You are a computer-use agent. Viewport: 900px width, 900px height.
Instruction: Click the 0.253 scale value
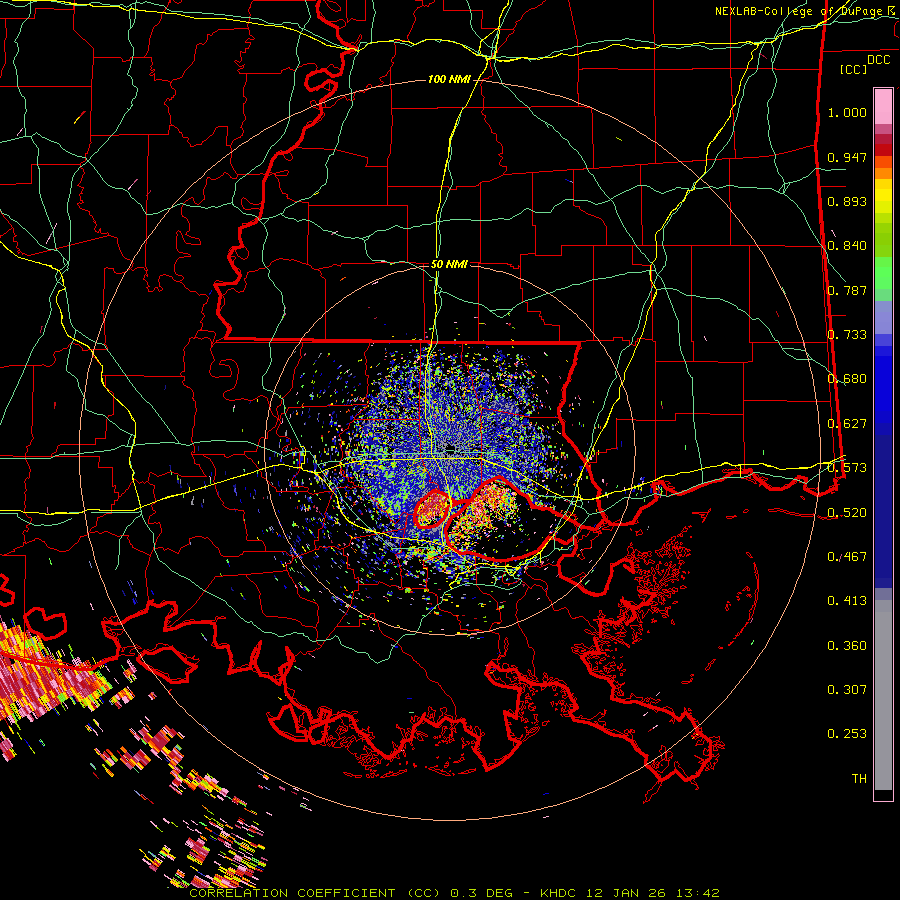[x=847, y=734]
